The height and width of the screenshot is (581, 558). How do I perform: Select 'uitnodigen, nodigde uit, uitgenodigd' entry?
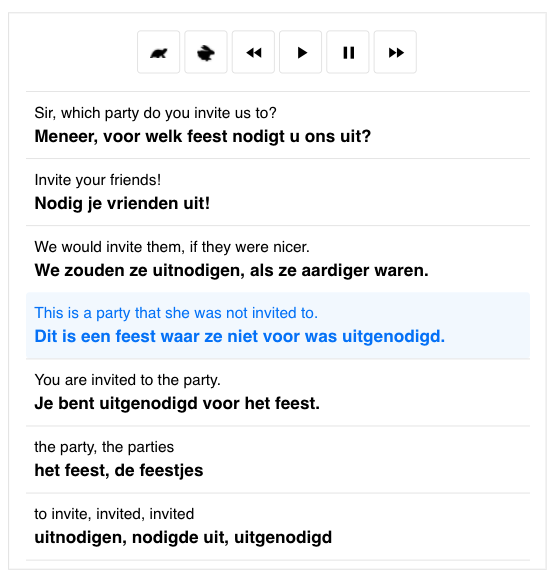[183, 538]
